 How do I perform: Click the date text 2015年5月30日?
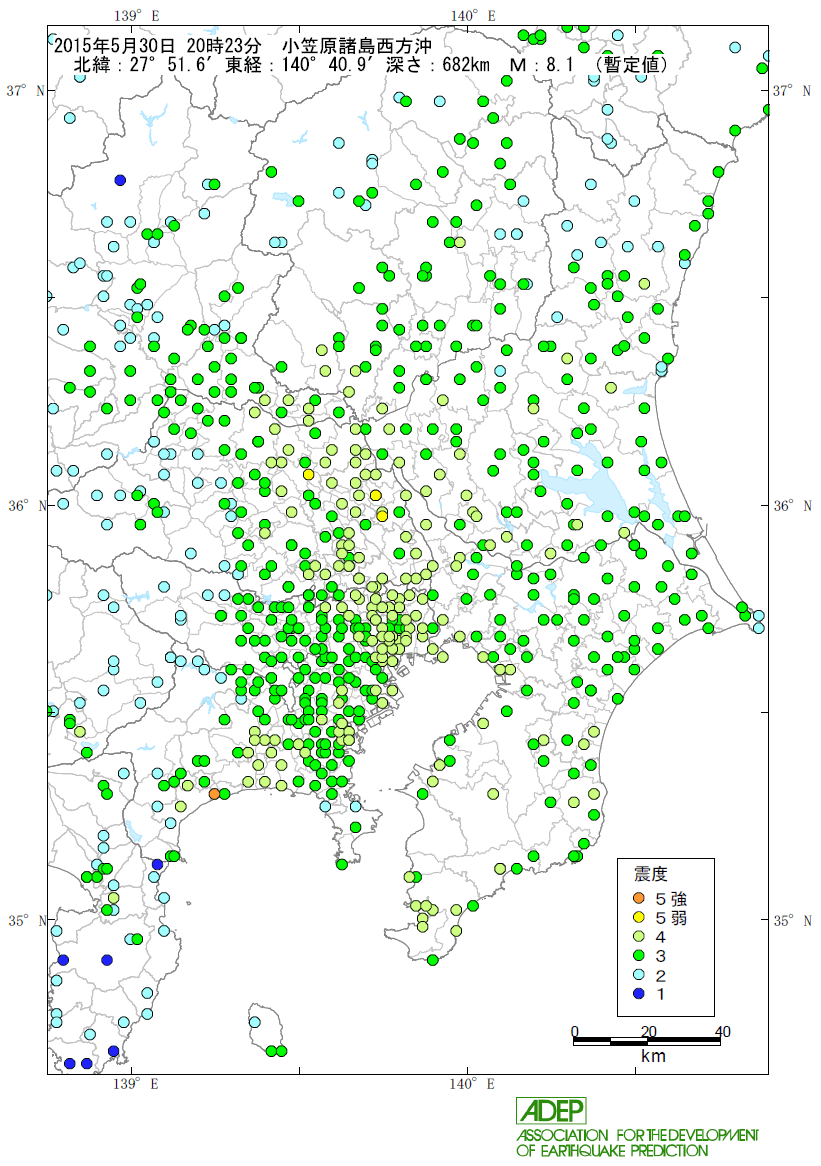(114, 45)
